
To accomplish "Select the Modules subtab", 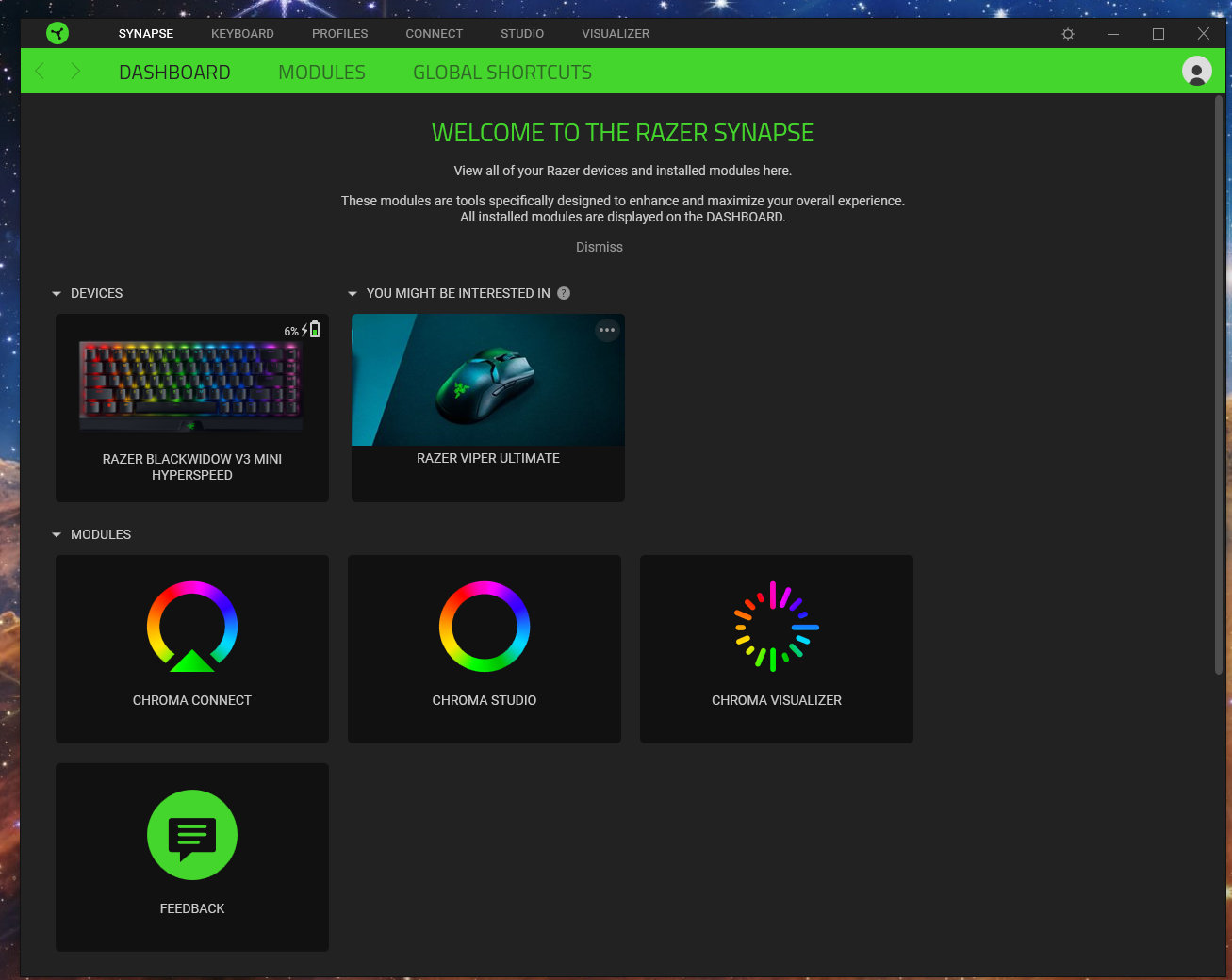I will 321,73.
